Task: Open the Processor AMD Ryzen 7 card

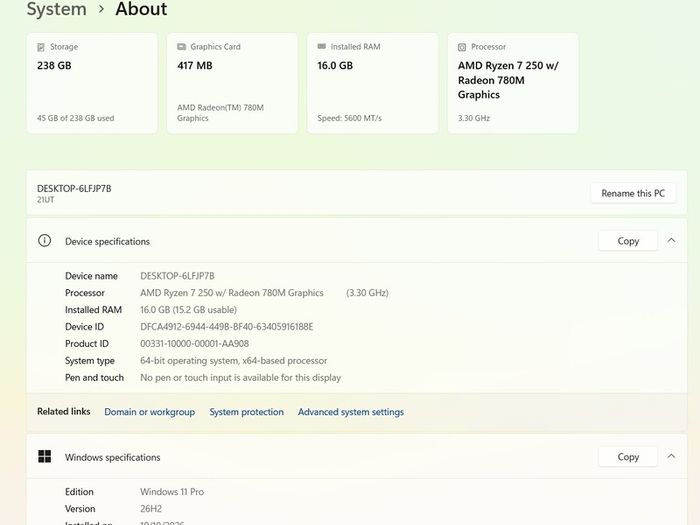Action: point(513,83)
